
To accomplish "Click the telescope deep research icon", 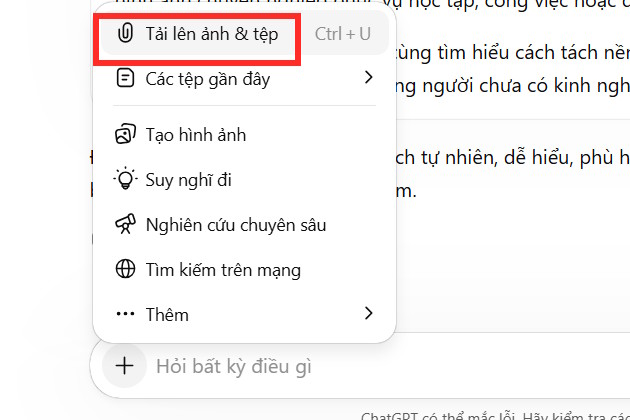I will coord(125,224).
